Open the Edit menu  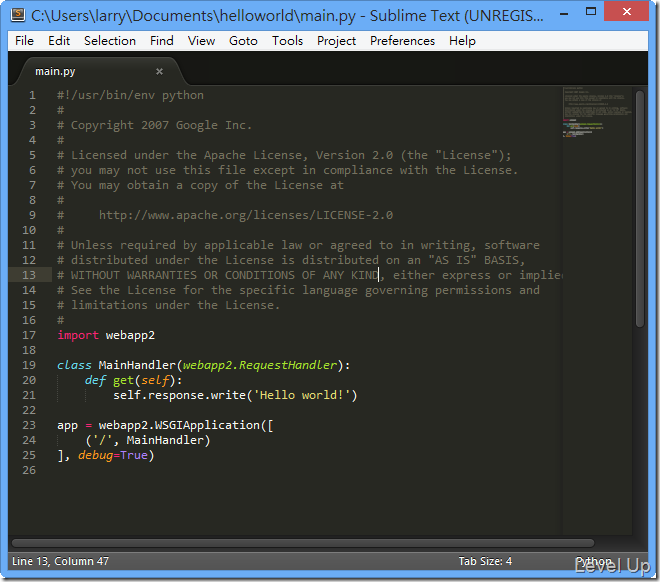click(59, 41)
